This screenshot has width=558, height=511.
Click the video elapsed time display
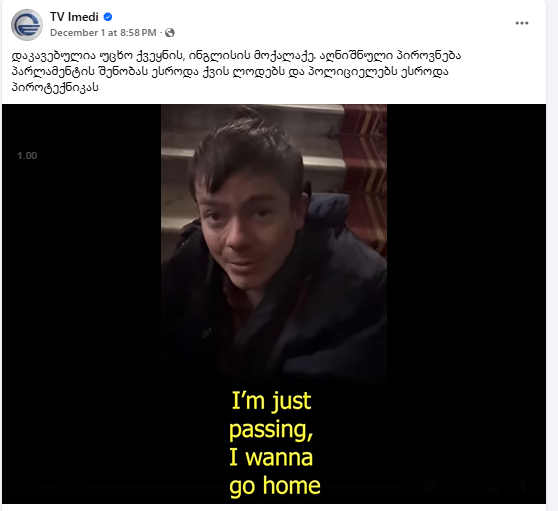[58, 486]
